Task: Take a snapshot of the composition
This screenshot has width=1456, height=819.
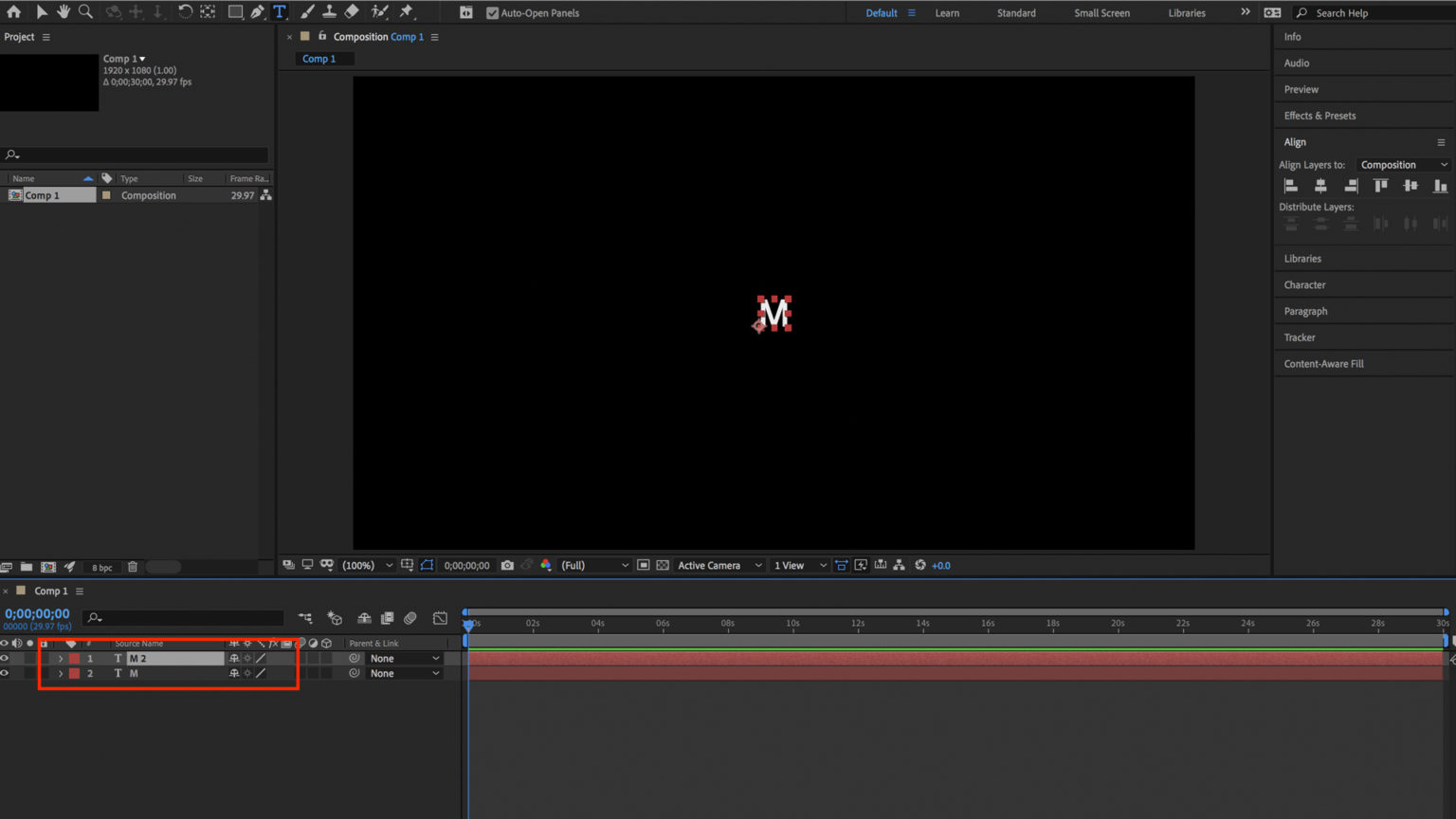Action: pyautogui.click(x=508, y=565)
